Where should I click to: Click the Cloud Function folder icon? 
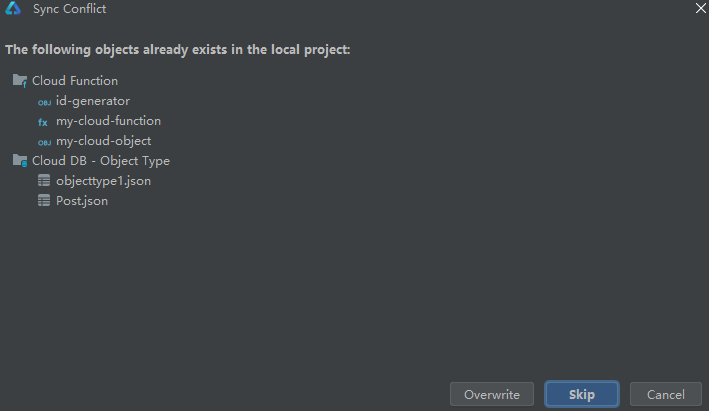click(20, 81)
